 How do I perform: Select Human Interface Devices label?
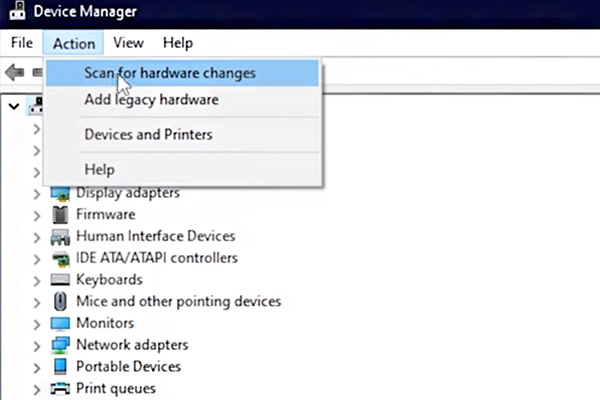155,236
